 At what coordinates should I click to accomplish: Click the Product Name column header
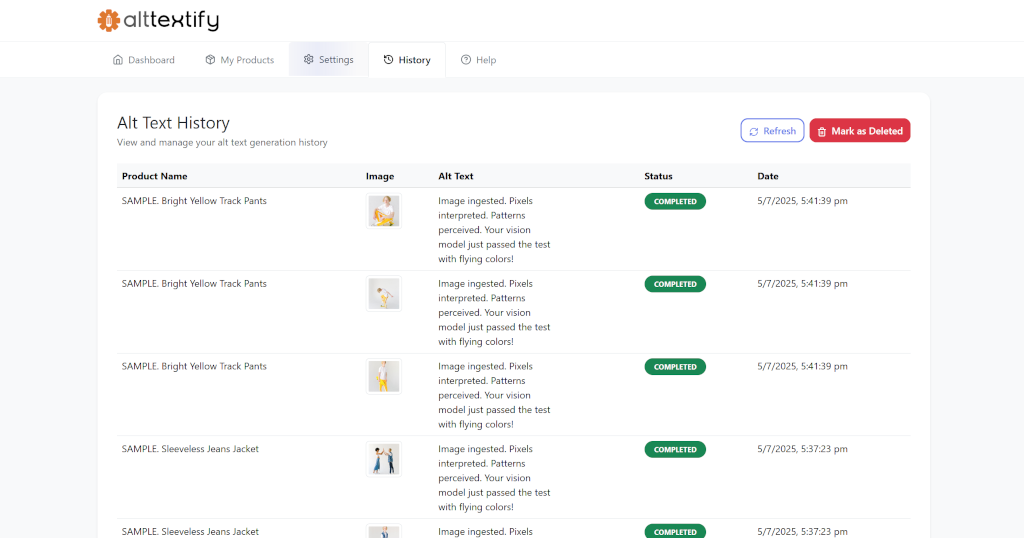click(x=155, y=176)
